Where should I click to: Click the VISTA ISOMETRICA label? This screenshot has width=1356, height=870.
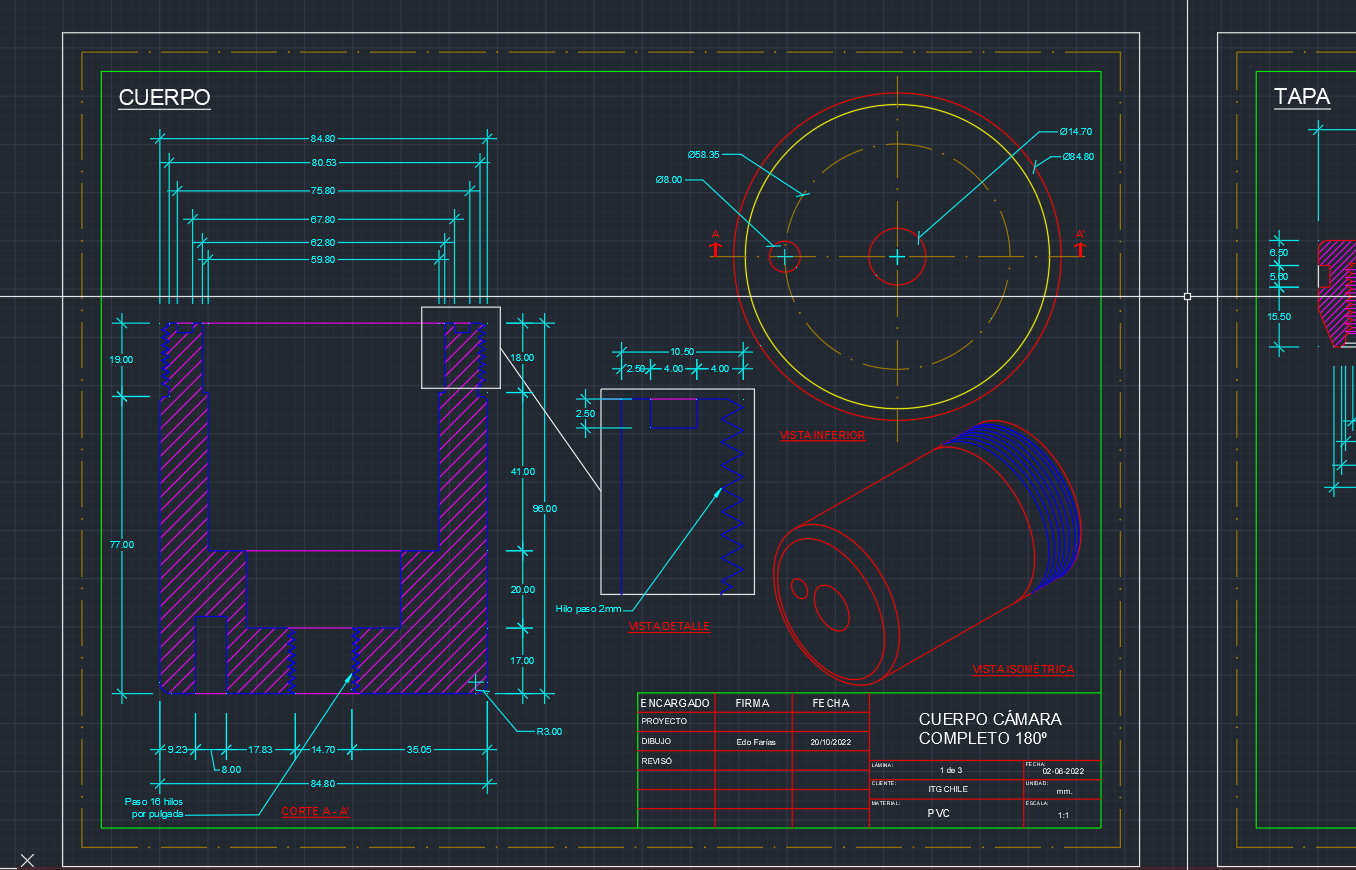pos(1023,669)
